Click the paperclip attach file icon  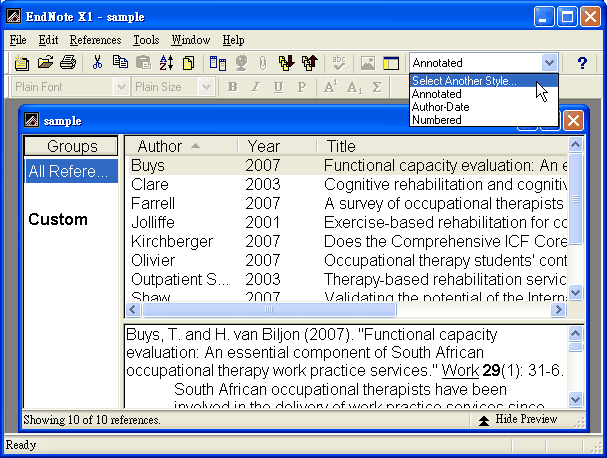(x=263, y=63)
